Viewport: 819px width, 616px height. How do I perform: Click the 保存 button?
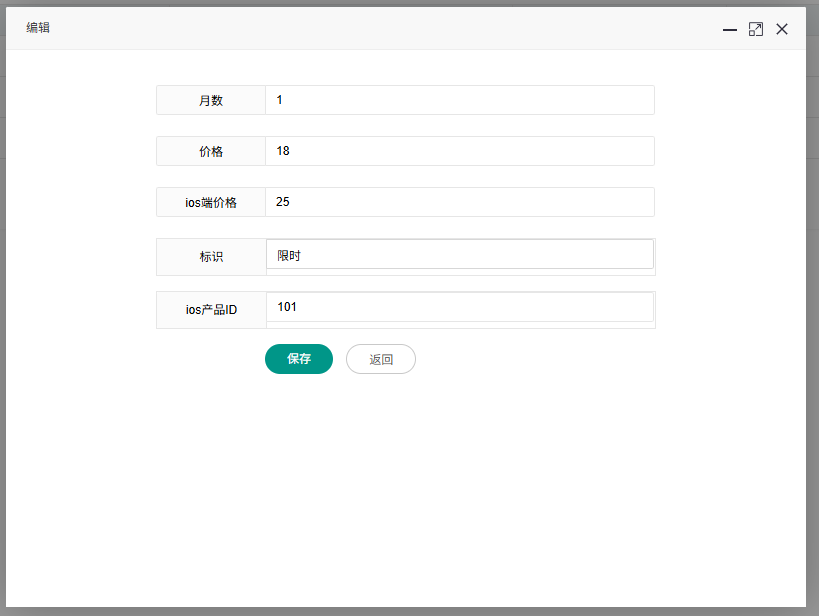click(299, 359)
